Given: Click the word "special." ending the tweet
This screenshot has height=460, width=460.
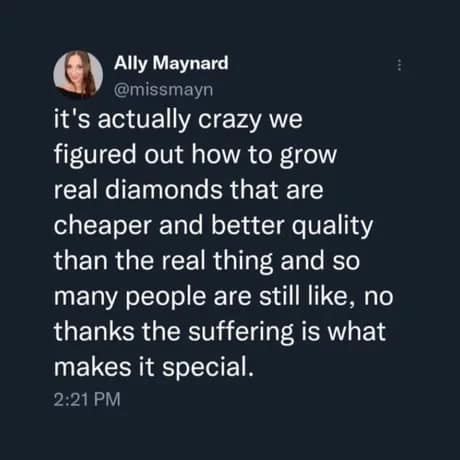Looking at the screenshot, I should coord(208,367).
